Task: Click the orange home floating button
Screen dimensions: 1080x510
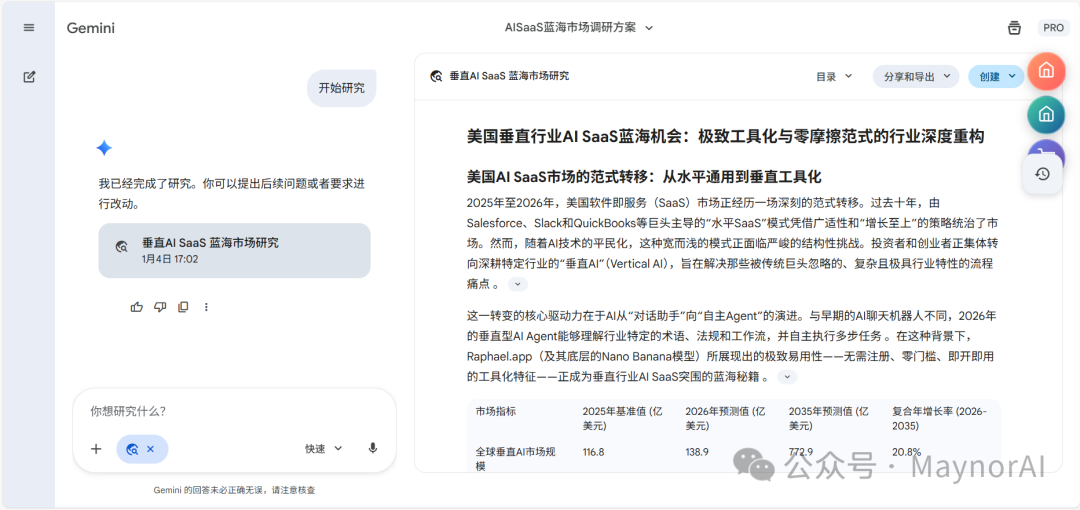Action: 1046,70
